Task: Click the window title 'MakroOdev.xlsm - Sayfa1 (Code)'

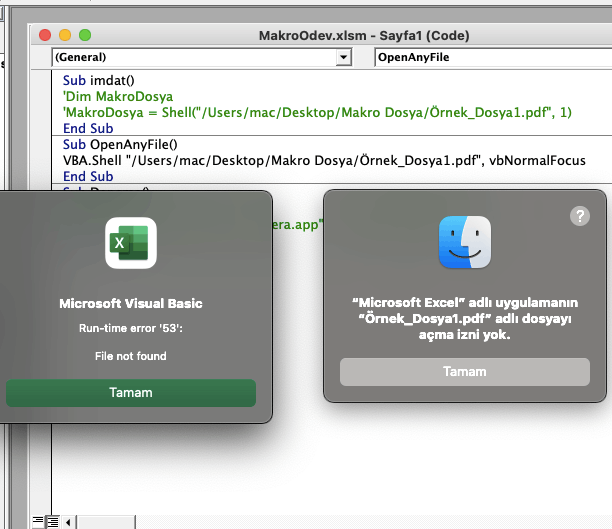Action: (x=364, y=36)
